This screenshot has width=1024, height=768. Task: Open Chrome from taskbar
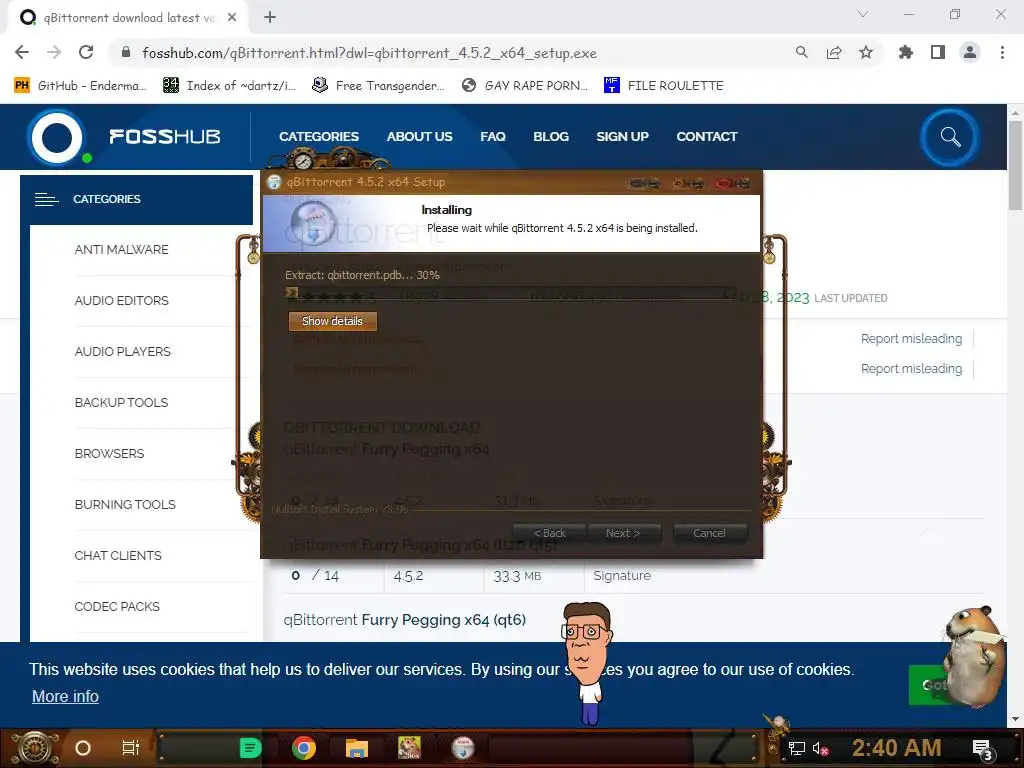pyautogui.click(x=304, y=748)
